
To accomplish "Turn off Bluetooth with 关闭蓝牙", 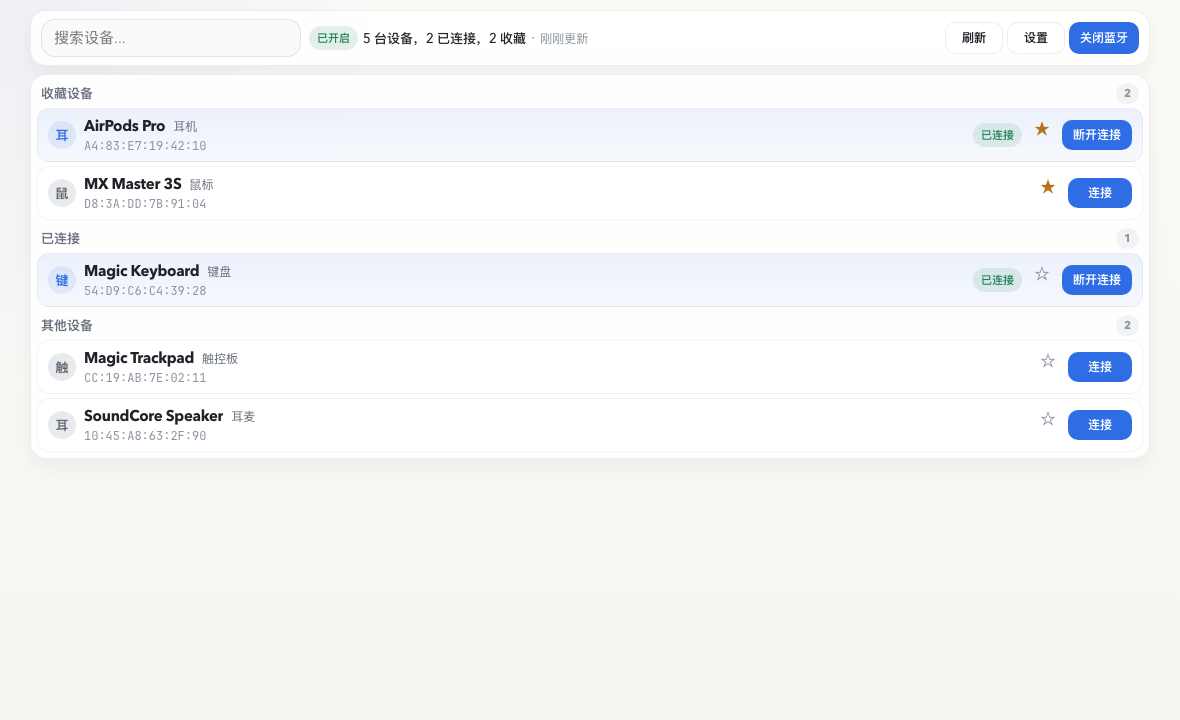I will tap(1103, 38).
